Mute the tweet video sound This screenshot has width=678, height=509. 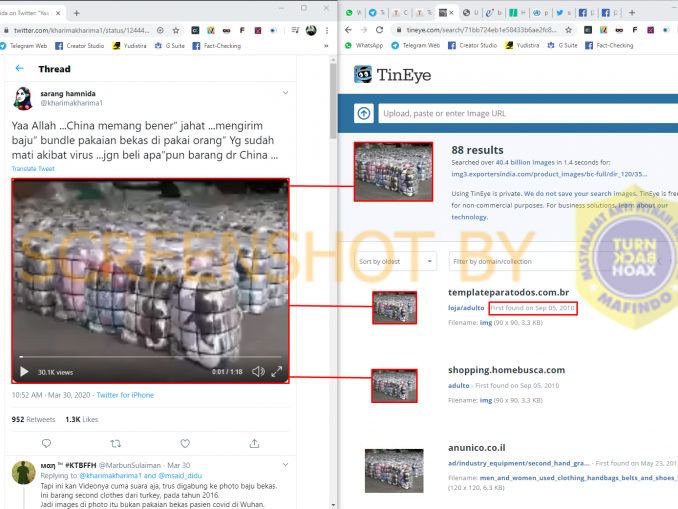pyautogui.click(x=258, y=371)
